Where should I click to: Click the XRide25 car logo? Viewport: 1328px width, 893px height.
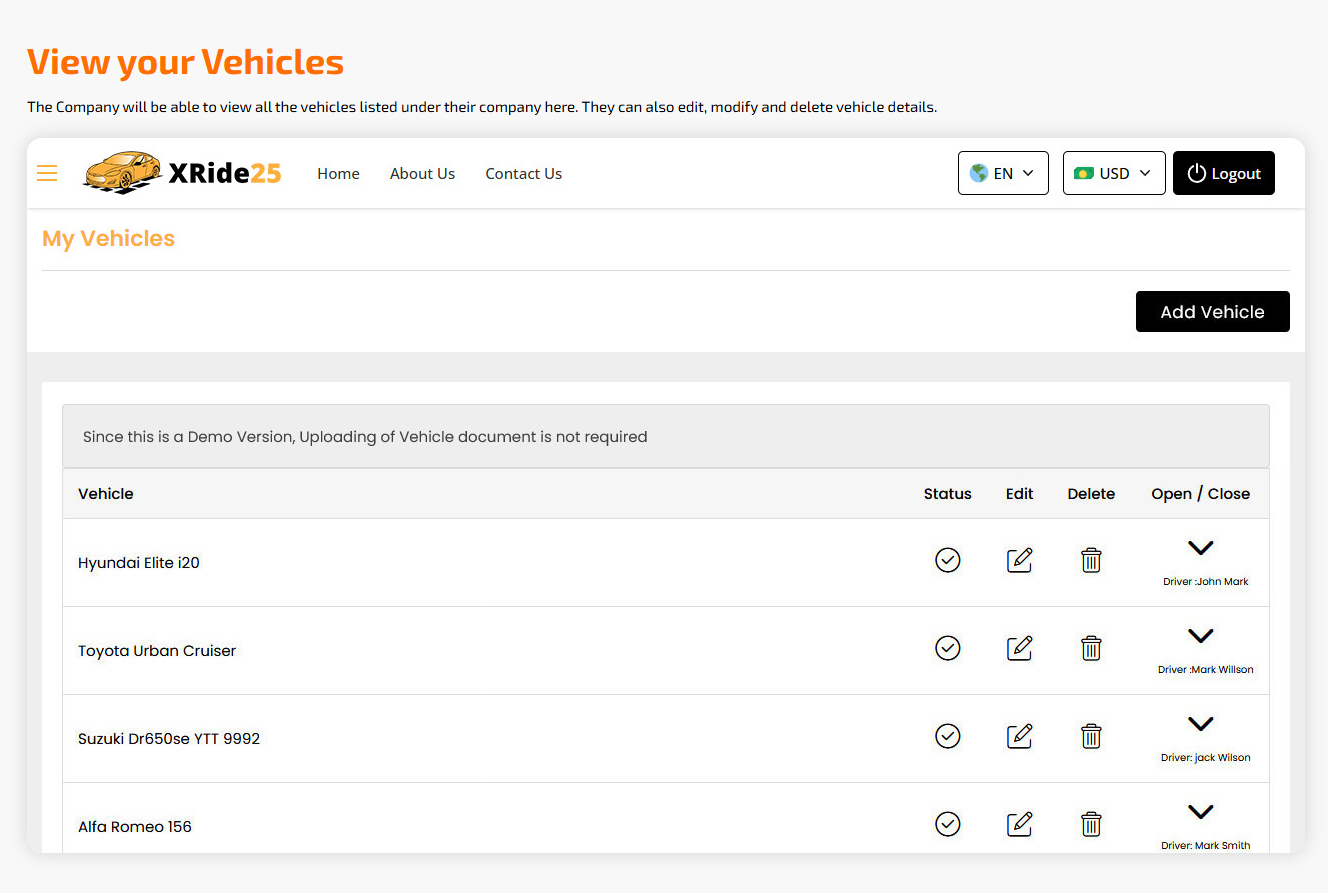pyautogui.click(x=182, y=173)
